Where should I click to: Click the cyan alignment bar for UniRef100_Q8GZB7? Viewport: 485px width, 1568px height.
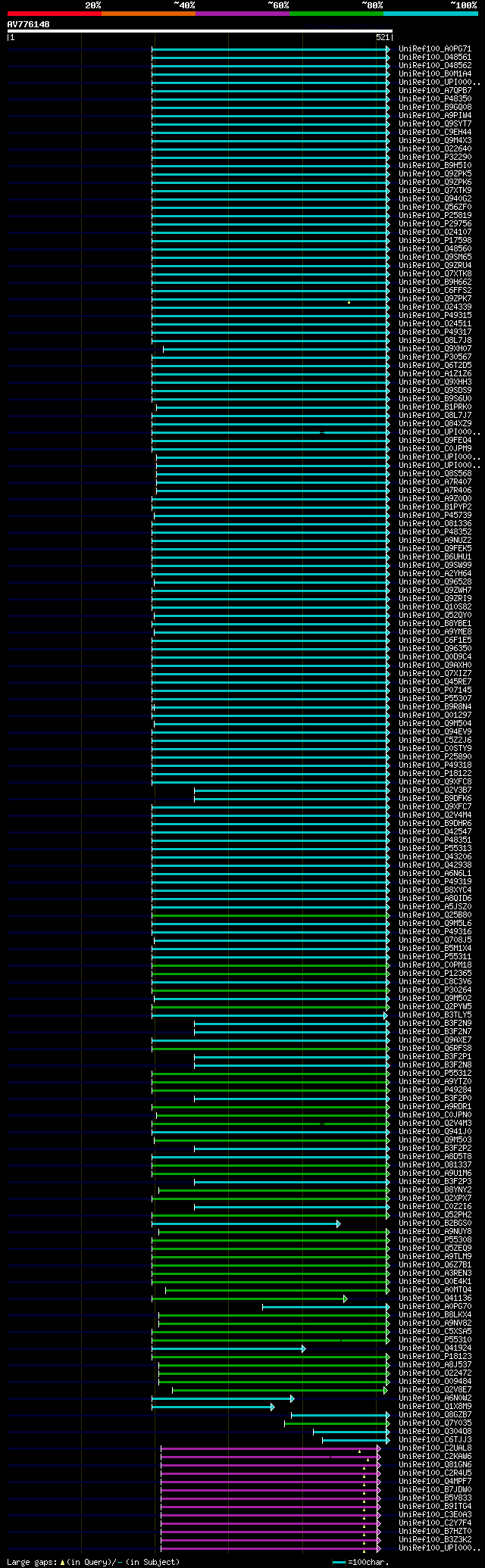(340, 1415)
